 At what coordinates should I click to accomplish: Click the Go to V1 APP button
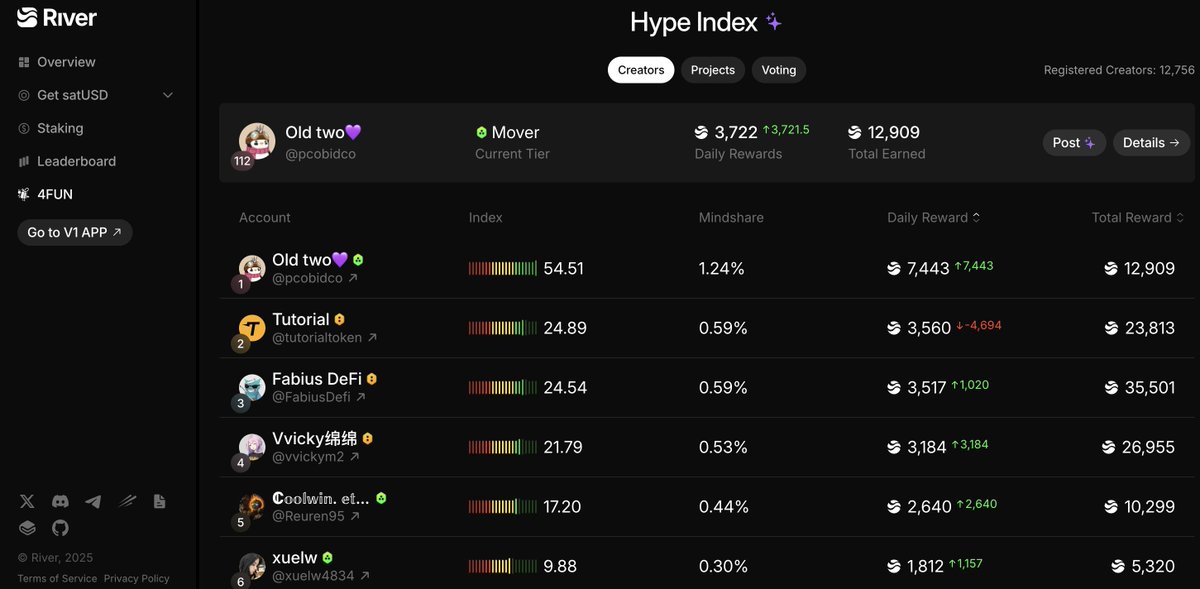(x=75, y=232)
